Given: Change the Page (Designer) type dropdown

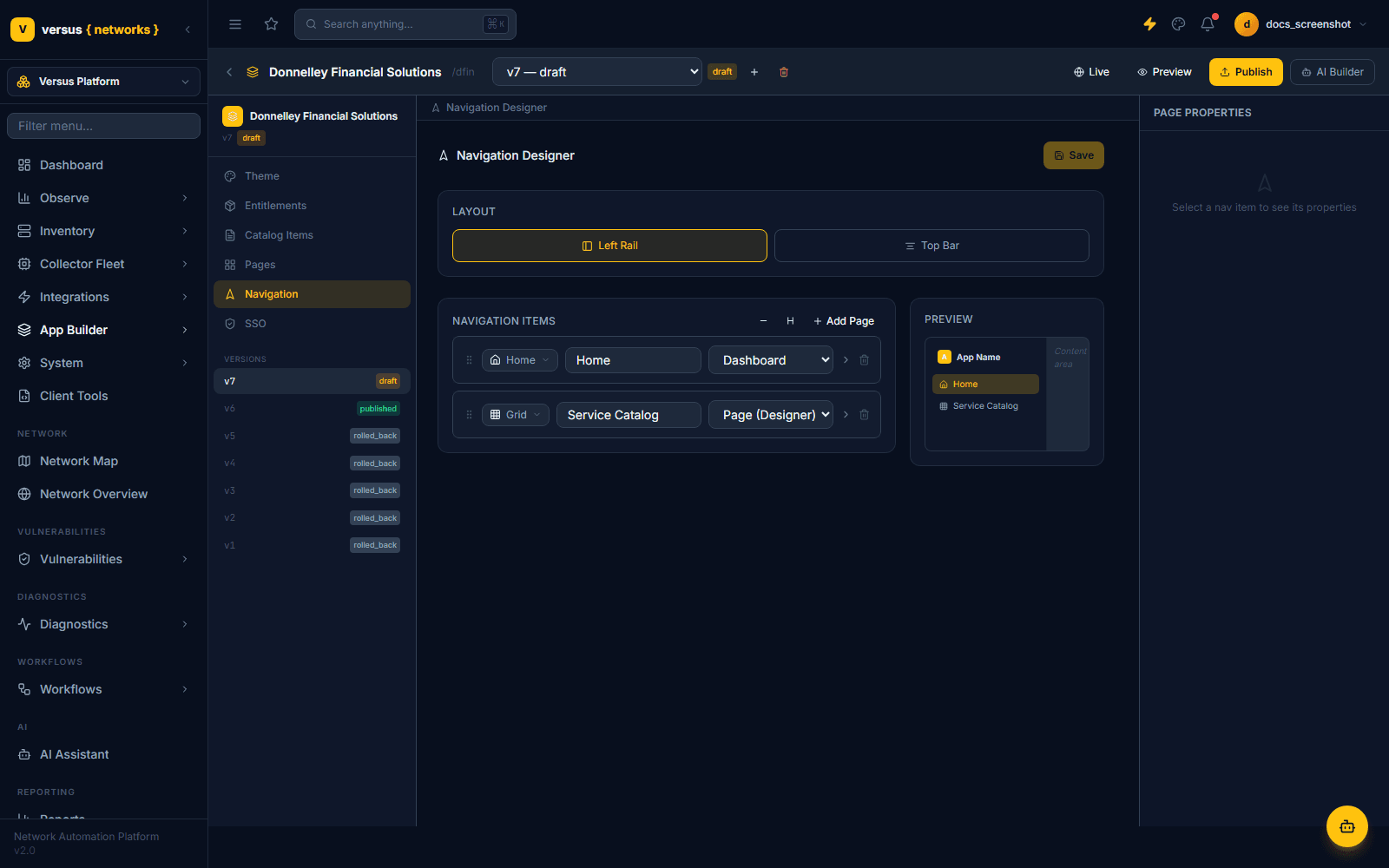Looking at the screenshot, I should tap(771, 415).
